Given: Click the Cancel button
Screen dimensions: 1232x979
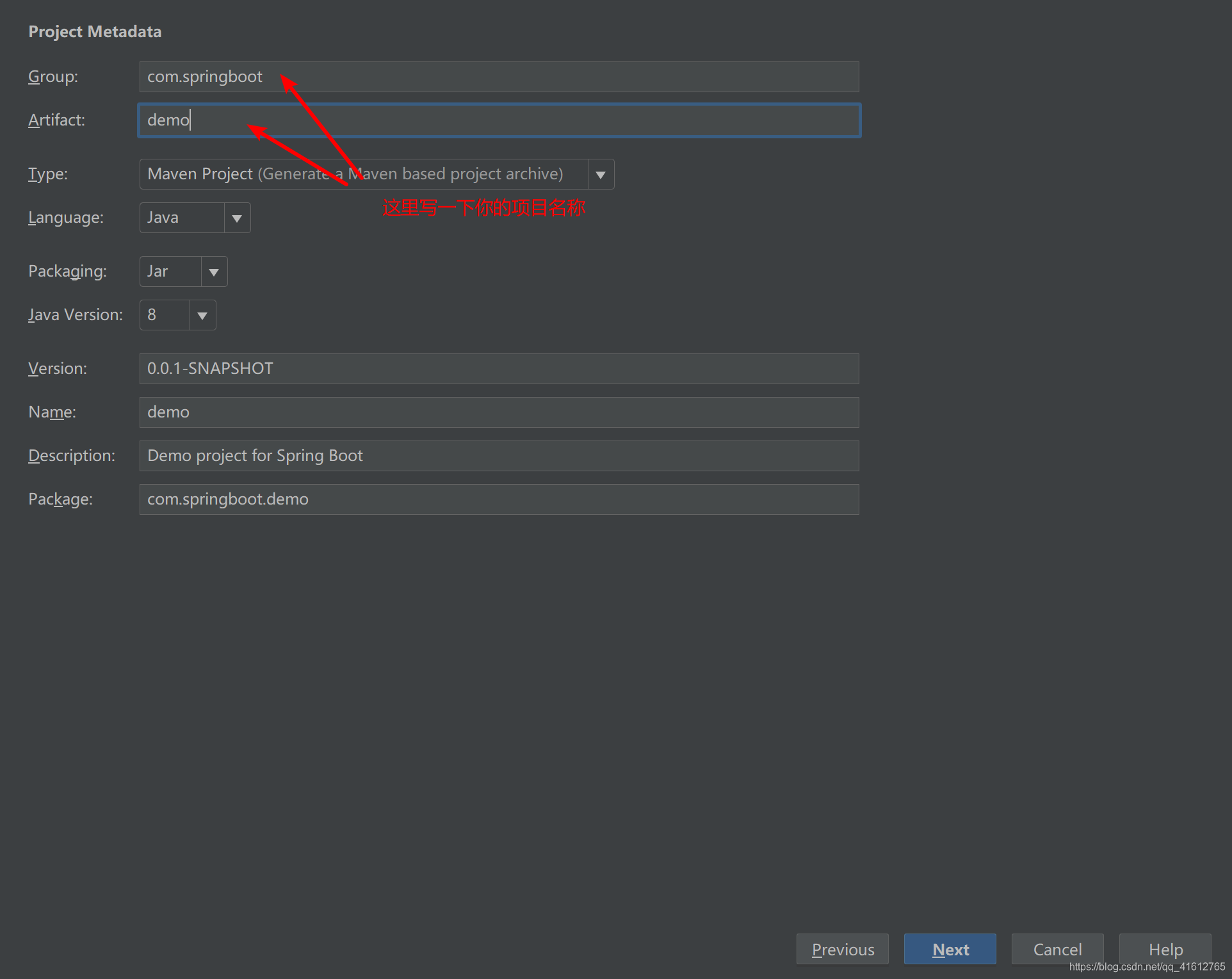Looking at the screenshot, I should pyautogui.click(x=1057, y=949).
